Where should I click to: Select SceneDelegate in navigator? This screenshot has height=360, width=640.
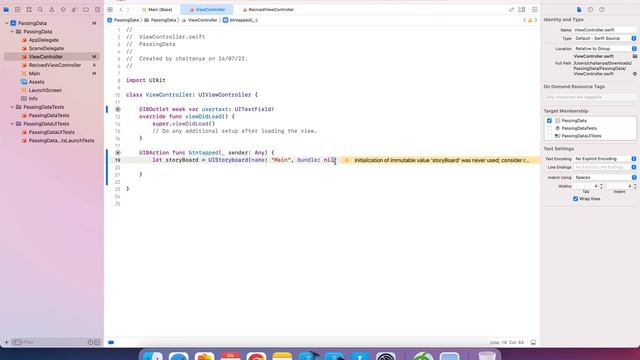[x=46, y=48]
